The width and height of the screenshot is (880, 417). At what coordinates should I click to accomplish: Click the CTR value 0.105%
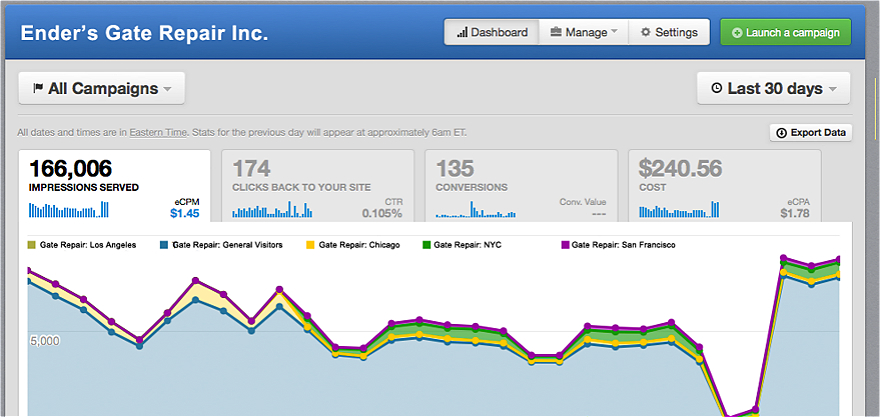[x=382, y=213]
